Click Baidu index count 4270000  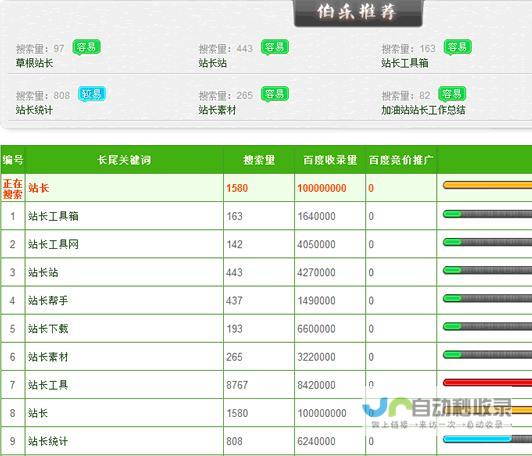tap(317, 272)
